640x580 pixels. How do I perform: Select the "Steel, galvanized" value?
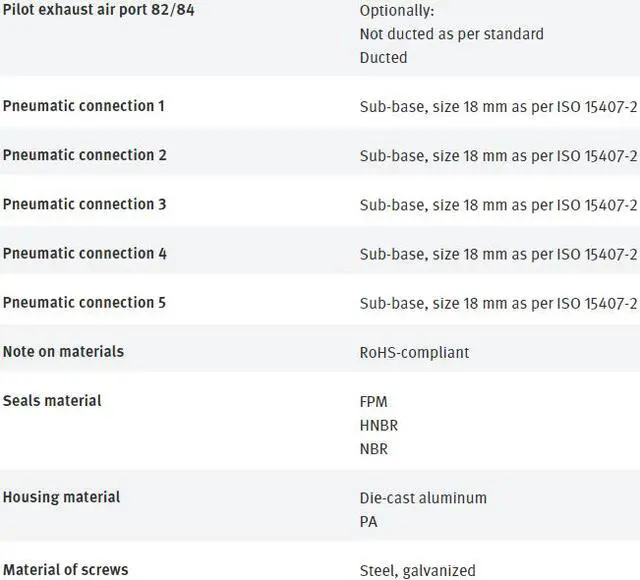point(417,571)
